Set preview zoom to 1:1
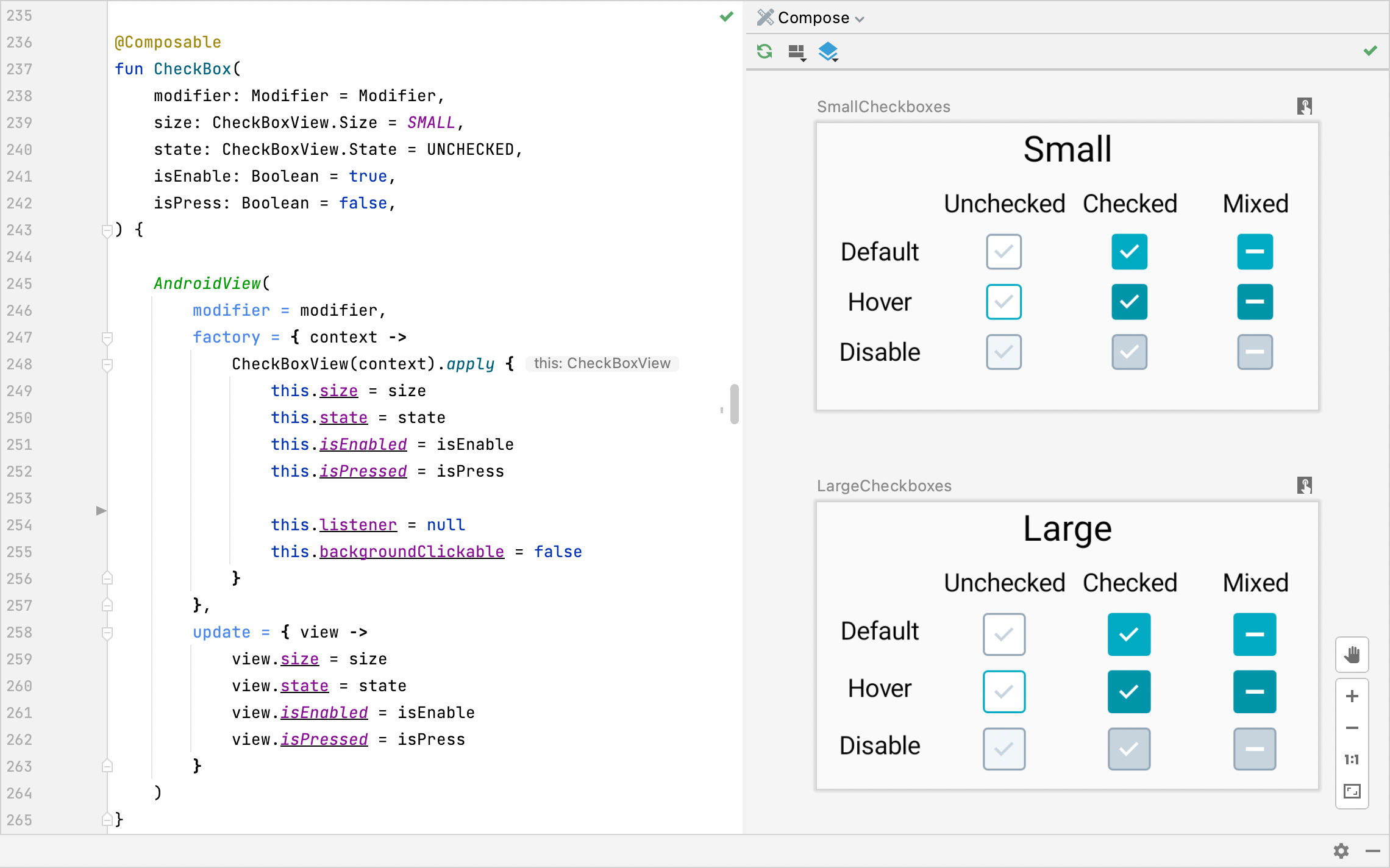 [x=1352, y=759]
